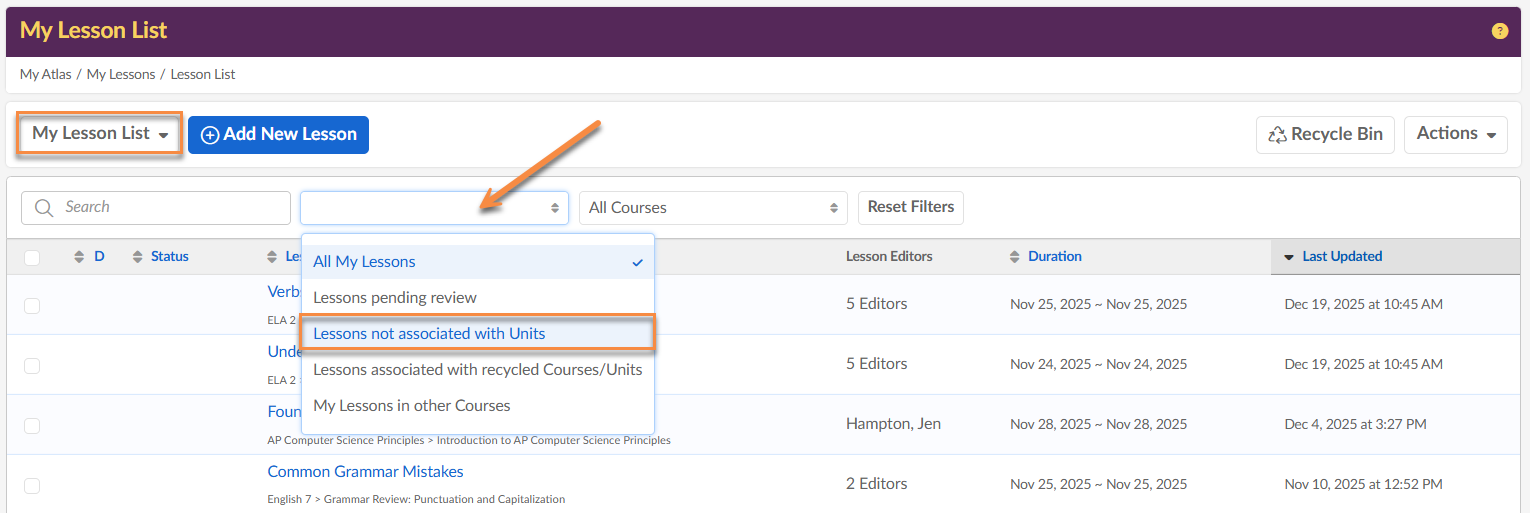Toggle the select-all checkbox in table header
1530x513 pixels.
32,258
